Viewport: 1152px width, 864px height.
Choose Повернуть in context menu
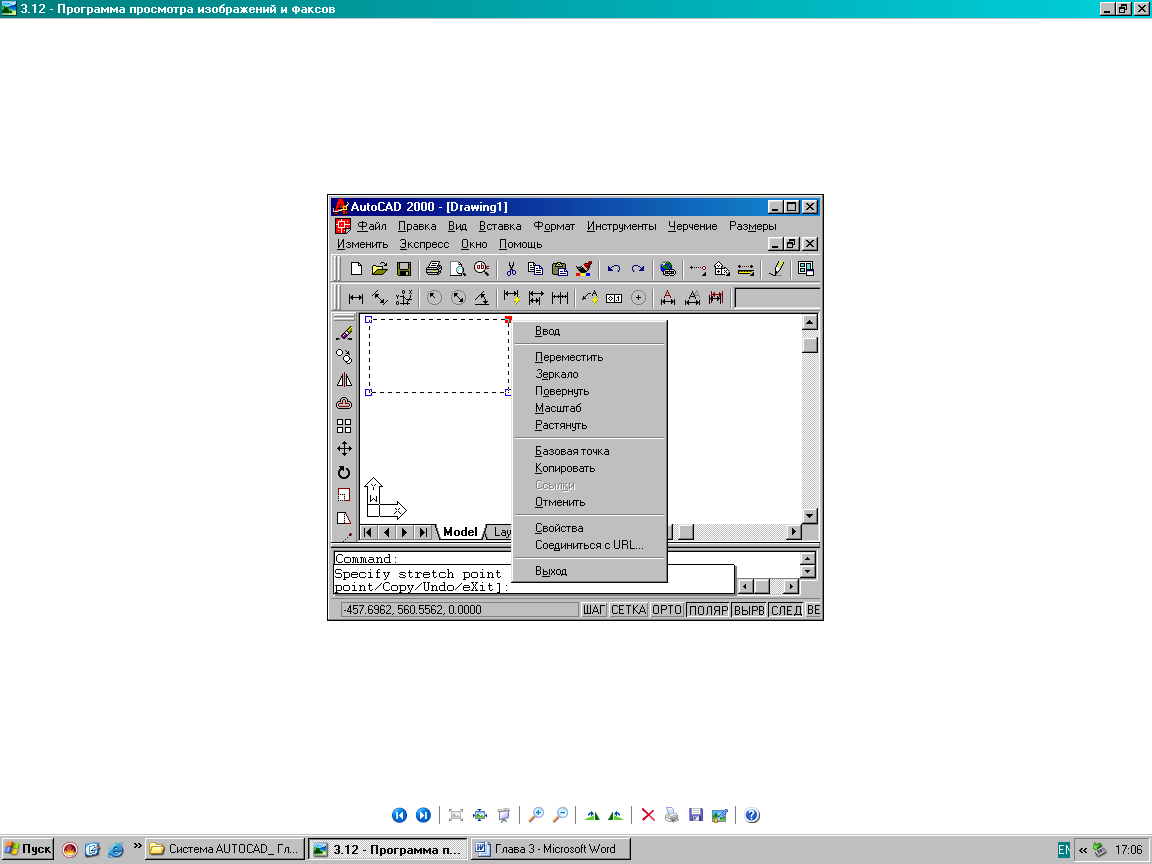point(590,391)
